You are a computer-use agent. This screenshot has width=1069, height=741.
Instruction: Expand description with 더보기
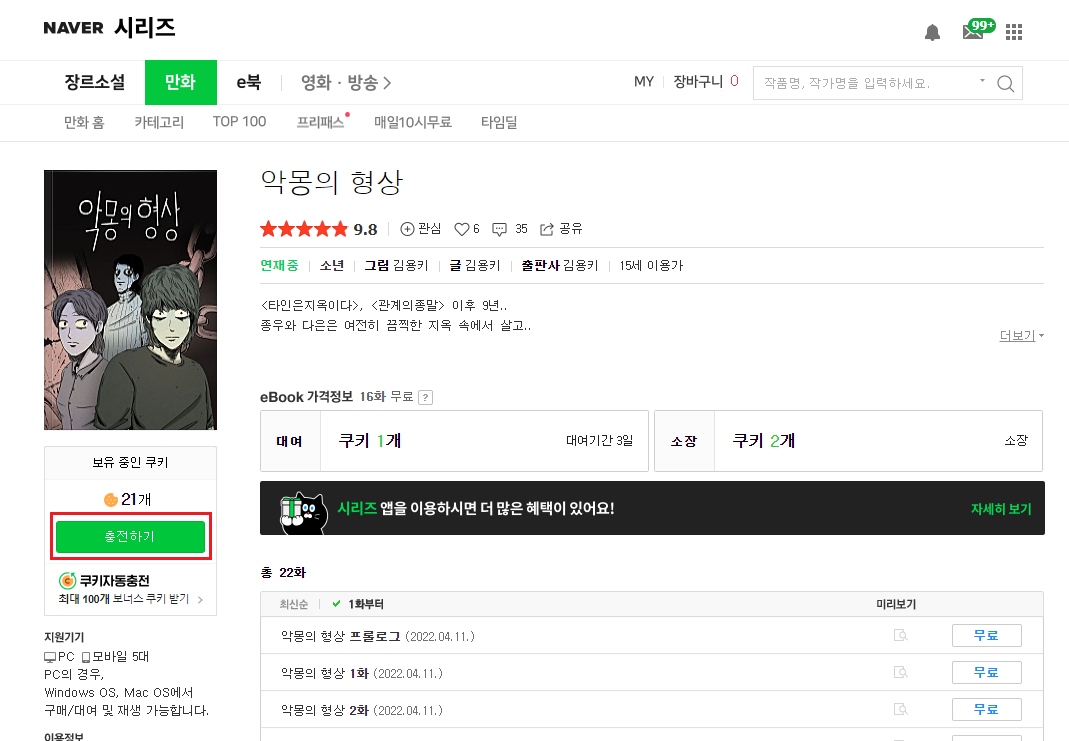coord(1021,335)
